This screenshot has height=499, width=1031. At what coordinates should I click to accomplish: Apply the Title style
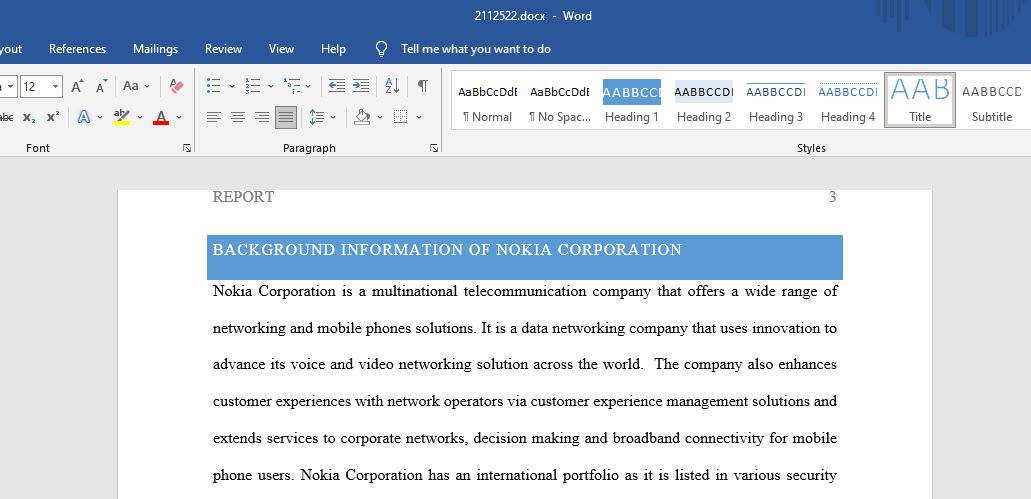tap(920, 100)
